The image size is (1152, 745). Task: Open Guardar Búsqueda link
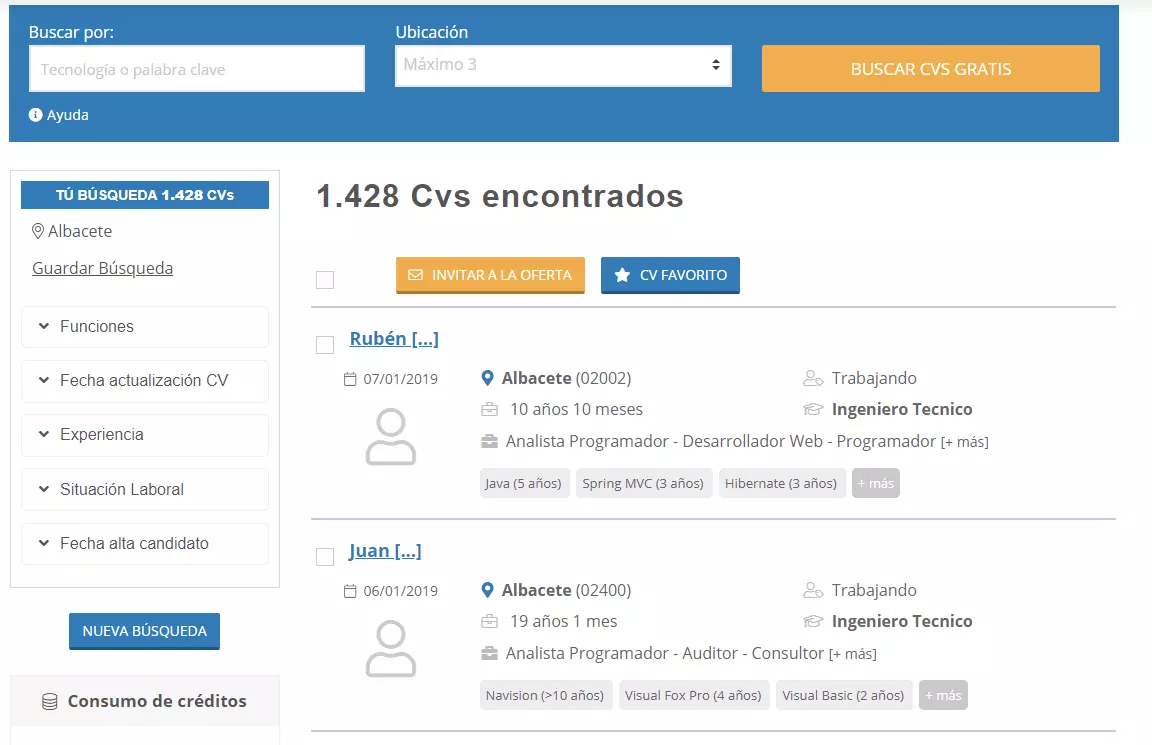(x=102, y=268)
